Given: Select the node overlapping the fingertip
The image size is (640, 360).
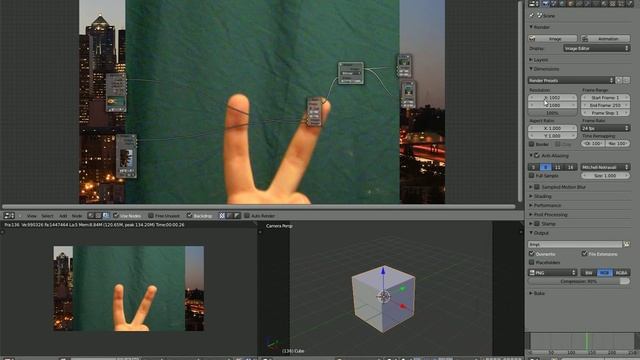Looking at the screenshot, I should click(x=314, y=111).
